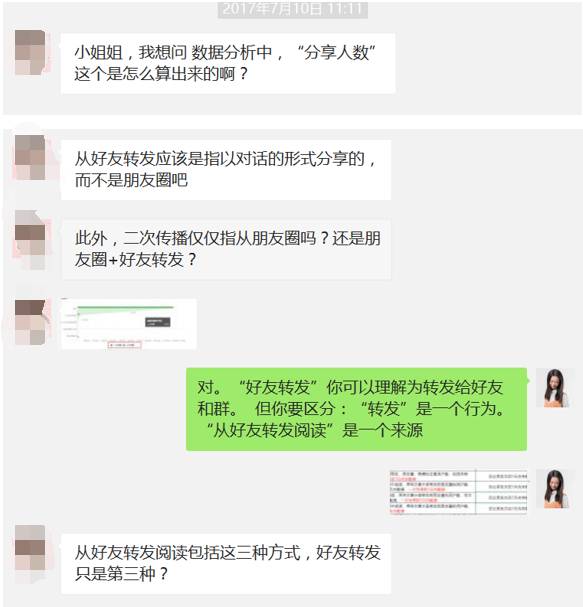Select the message asking about “分享人数”

[x=228, y=63]
